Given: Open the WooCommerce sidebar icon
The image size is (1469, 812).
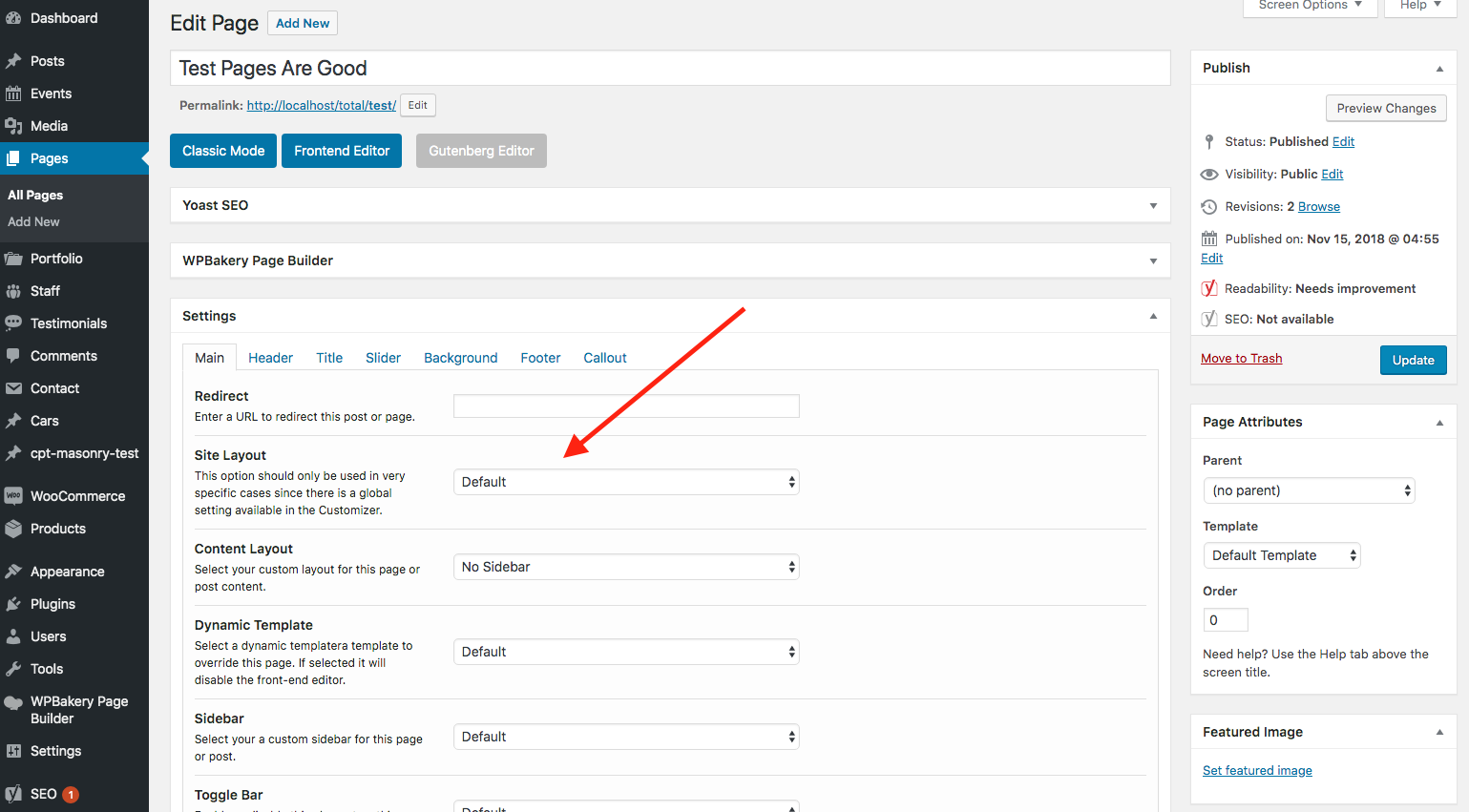Looking at the screenshot, I should pos(19,495).
